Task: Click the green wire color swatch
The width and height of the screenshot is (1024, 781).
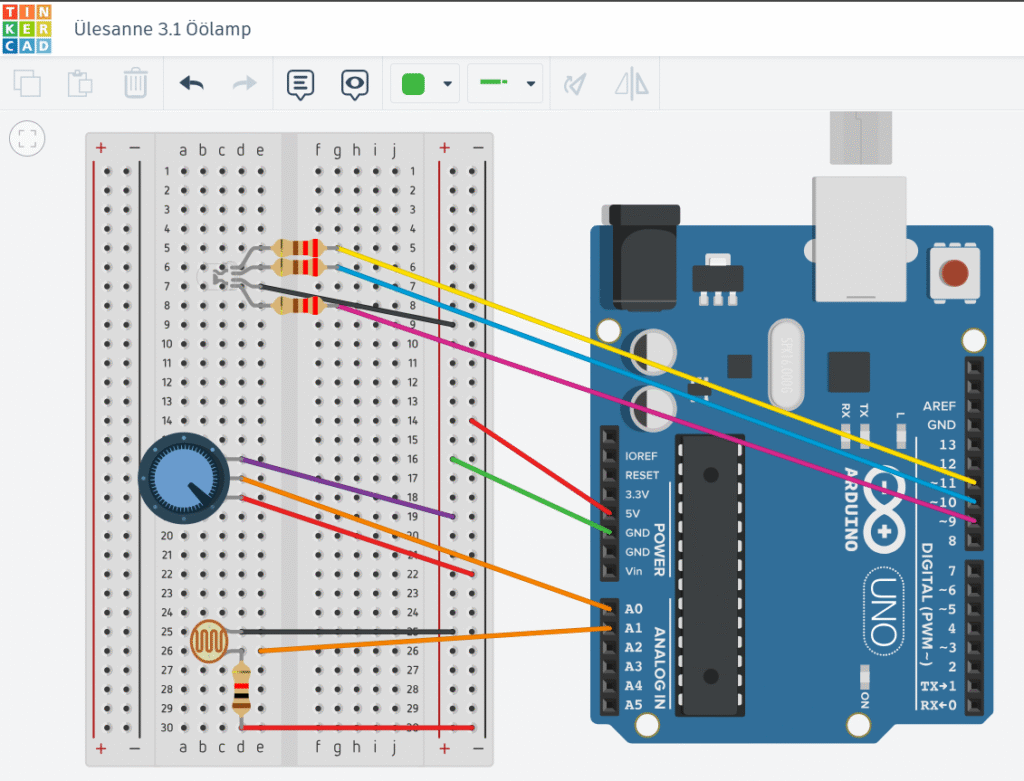Action: [413, 84]
